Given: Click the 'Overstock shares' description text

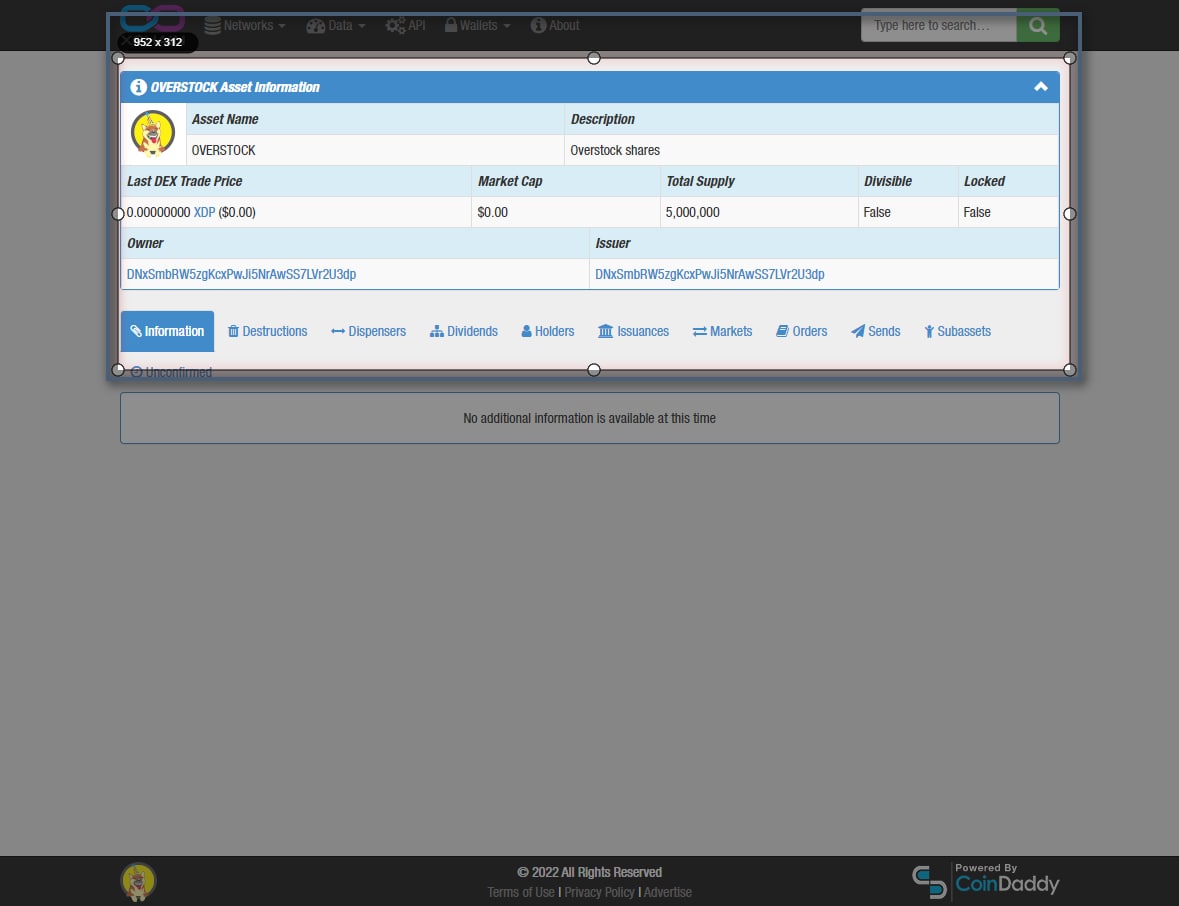Looking at the screenshot, I should click(615, 150).
